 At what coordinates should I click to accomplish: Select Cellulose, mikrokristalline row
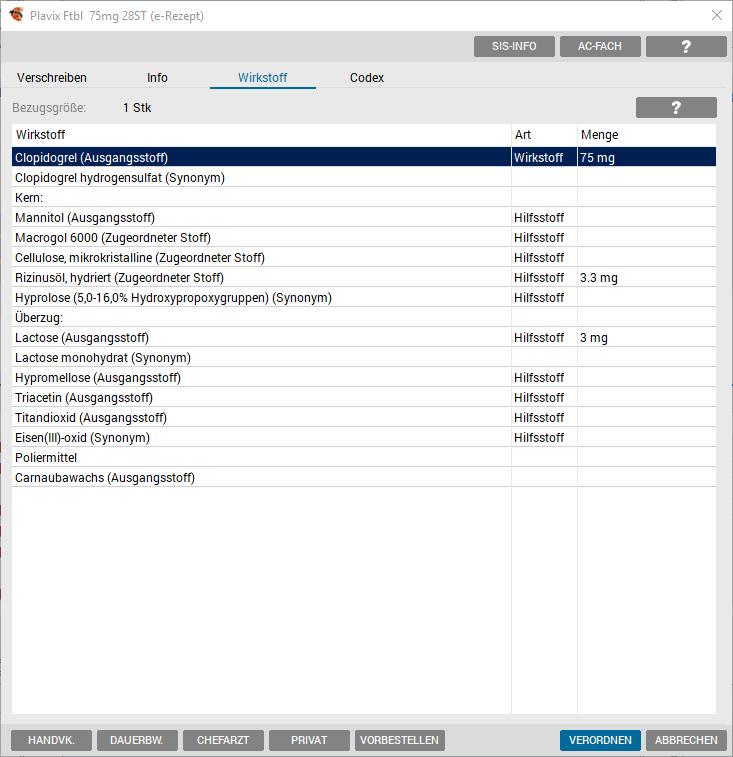(364, 258)
